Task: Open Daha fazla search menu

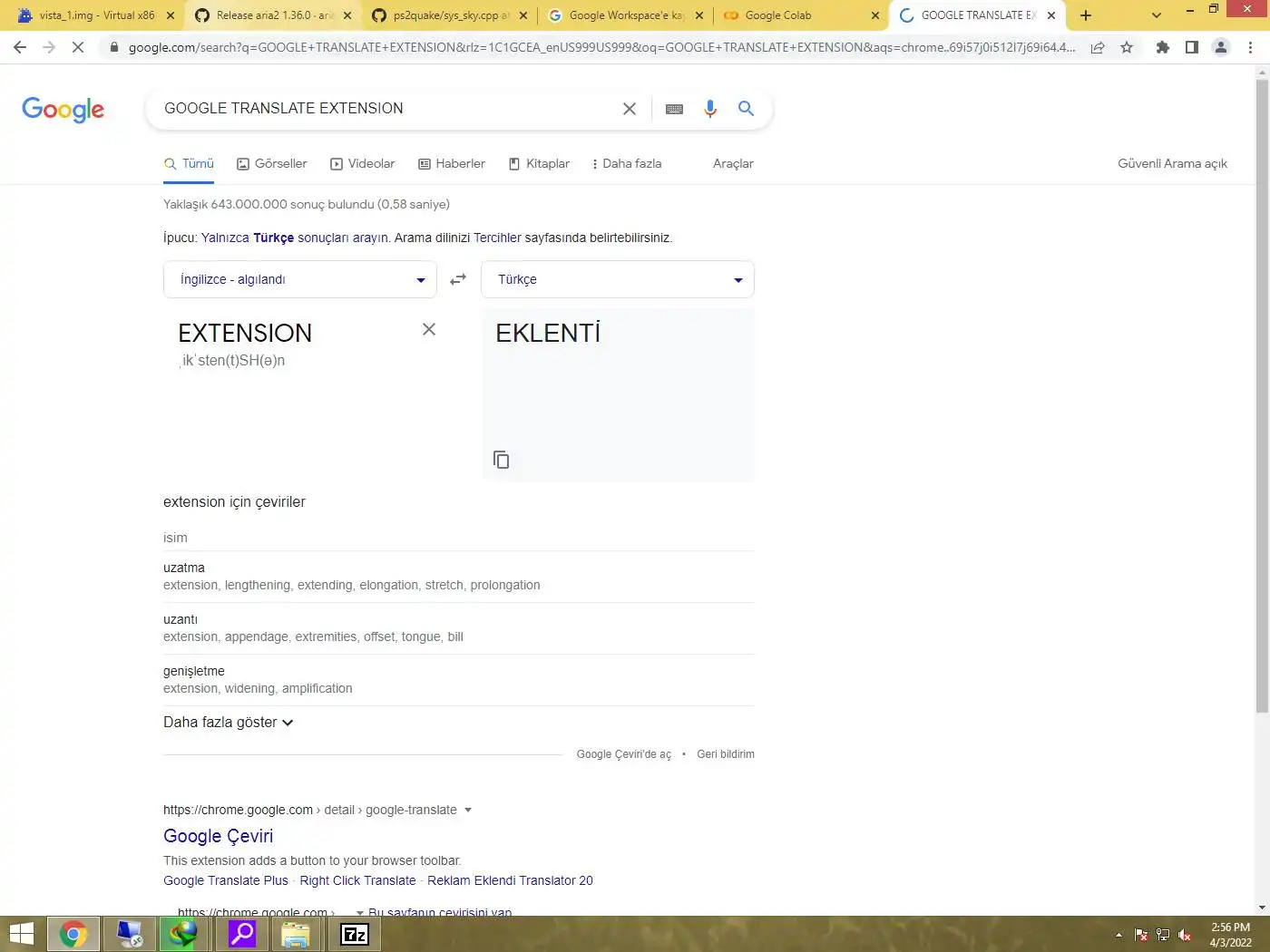Action: [626, 164]
